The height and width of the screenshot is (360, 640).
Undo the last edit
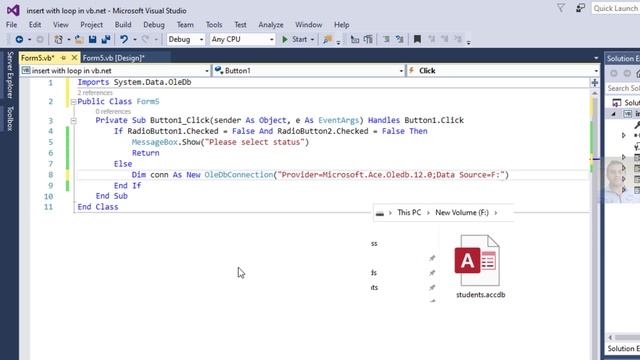(x=124, y=39)
